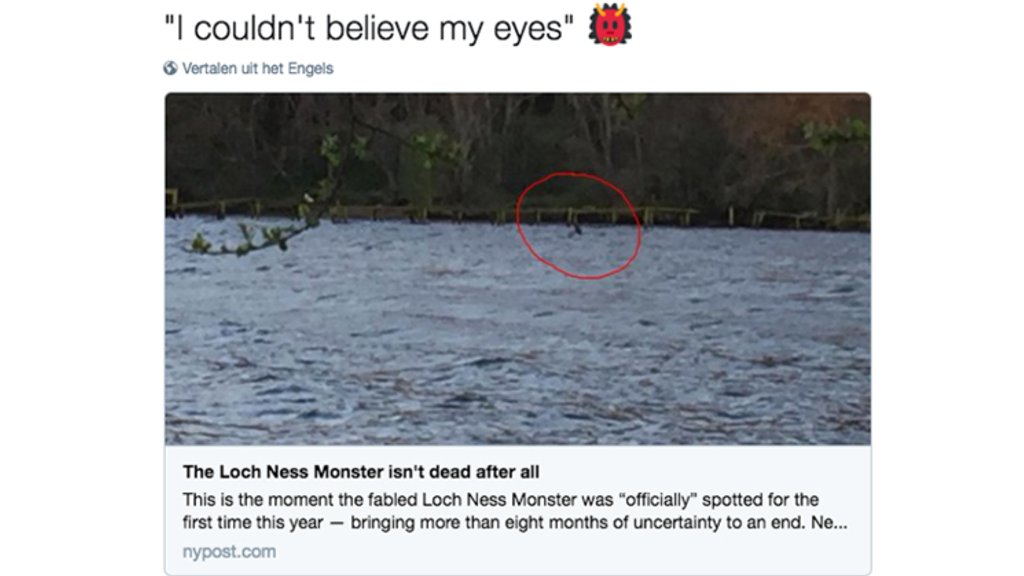Image resolution: width=1024 pixels, height=576 pixels.
Task: Click the tweet text "I couldn't believe my eyes"
Action: [368, 28]
